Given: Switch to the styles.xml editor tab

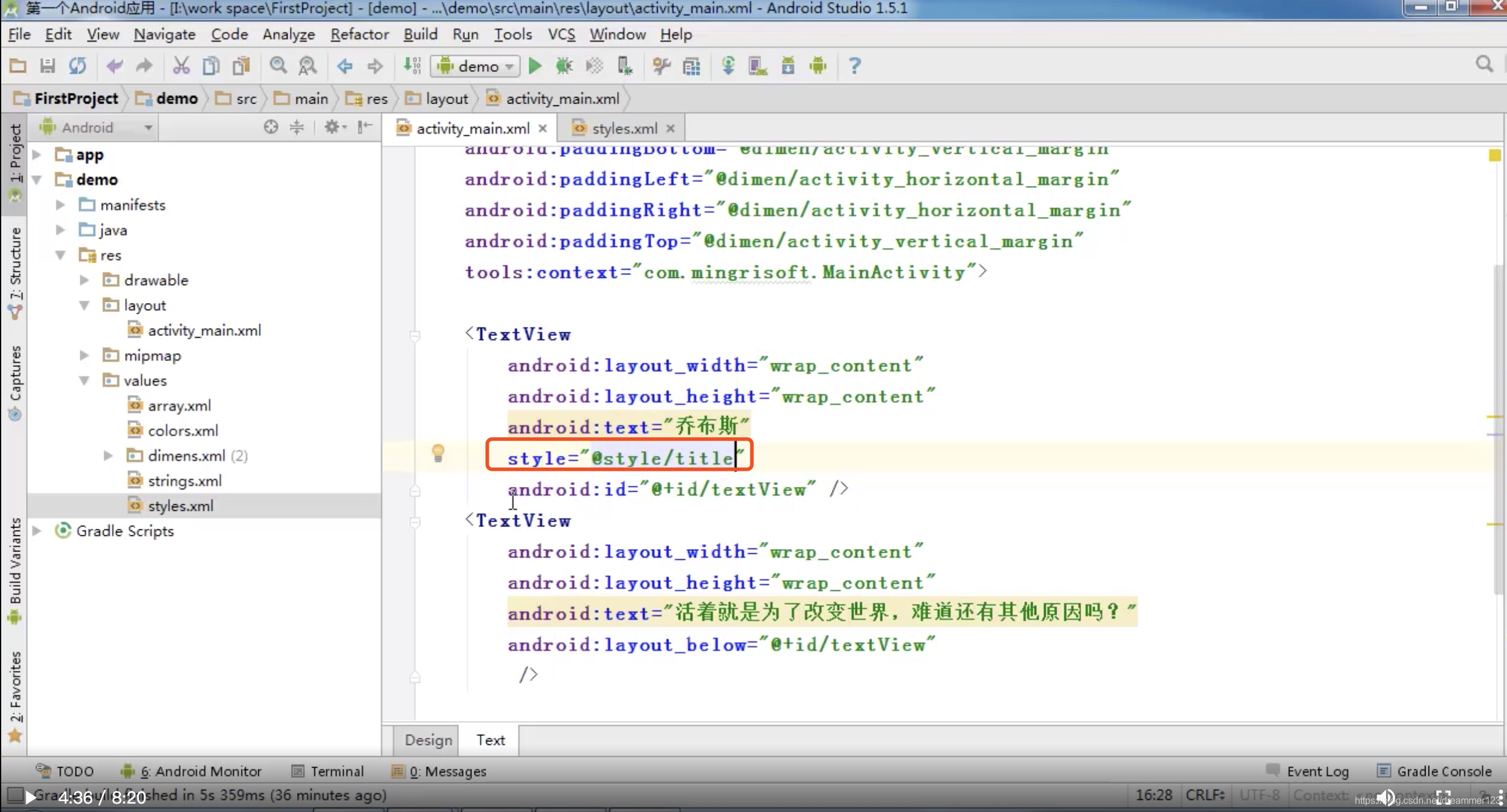Looking at the screenshot, I should (624, 128).
